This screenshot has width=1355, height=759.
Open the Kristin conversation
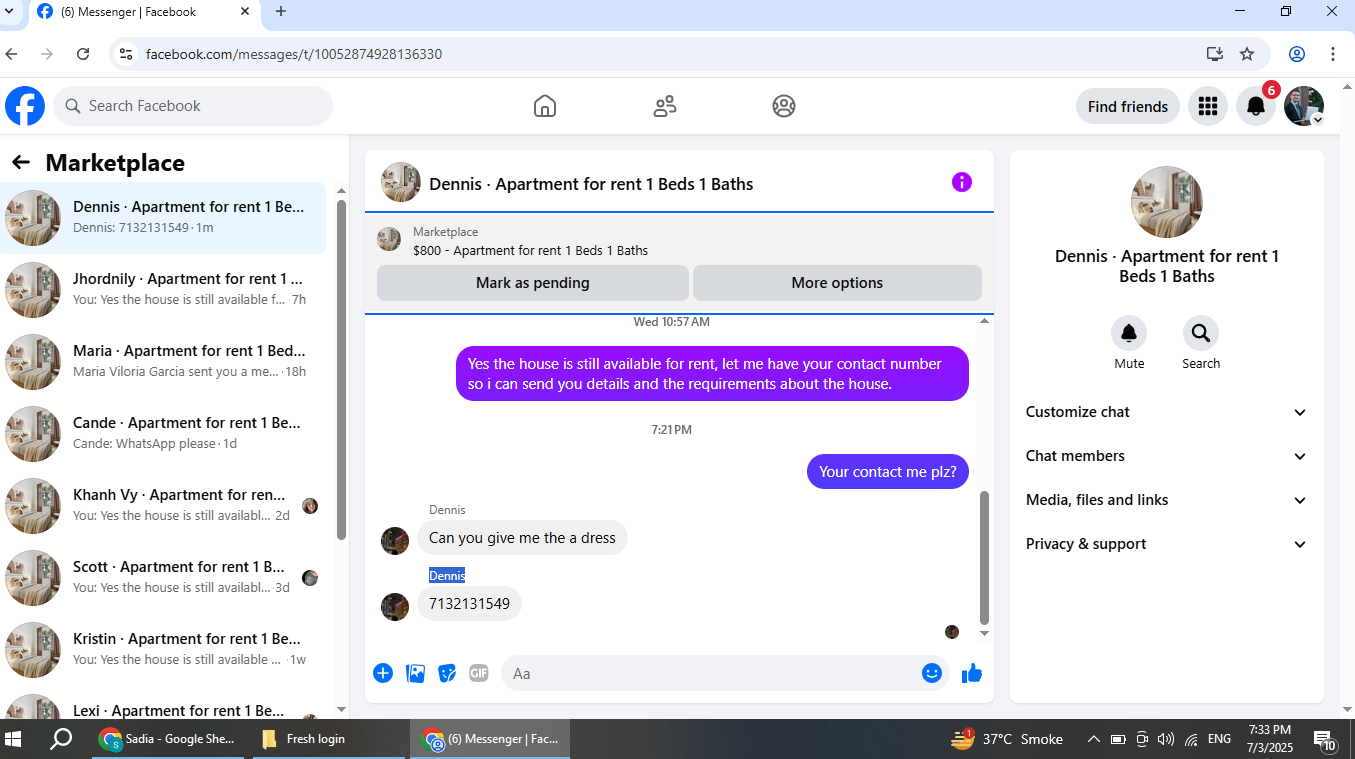click(x=164, y=650)
